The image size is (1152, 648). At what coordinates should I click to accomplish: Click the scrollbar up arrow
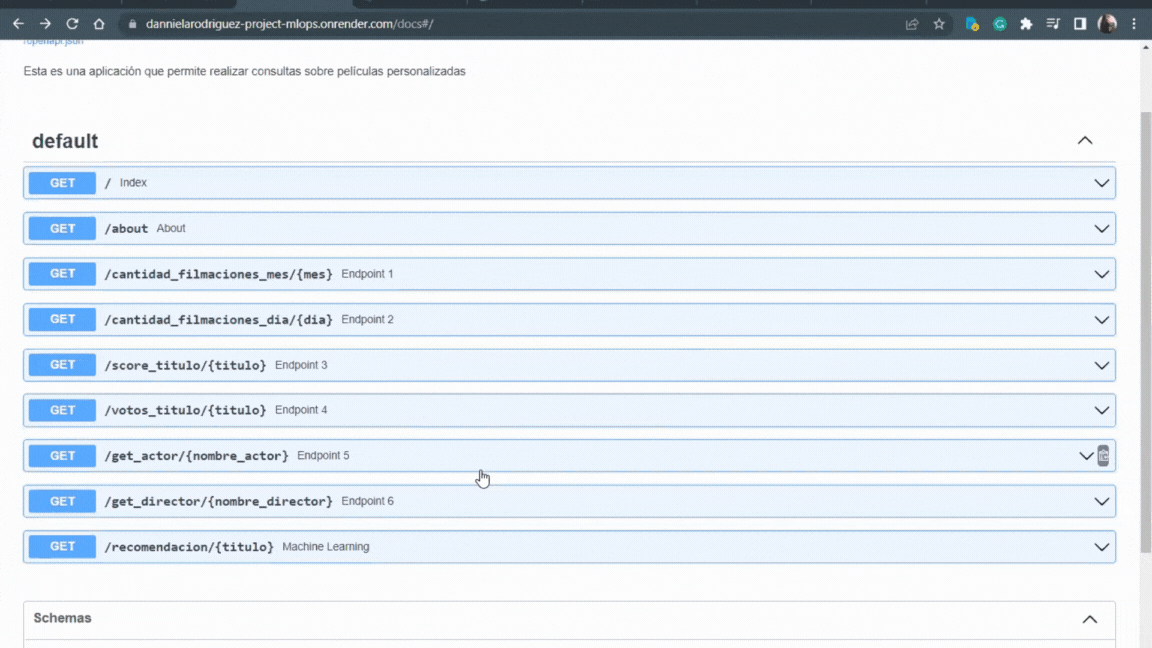(x=1145, y=47)
